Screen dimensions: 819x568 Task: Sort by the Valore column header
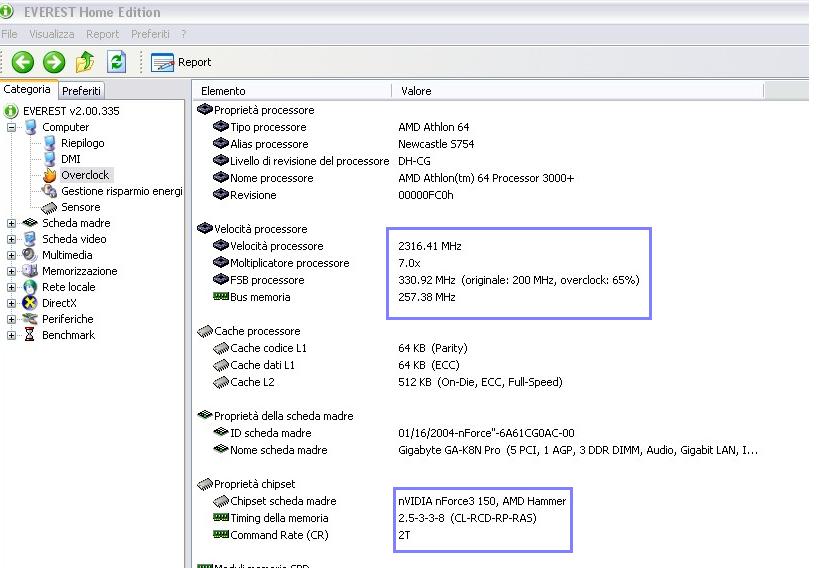click(x=577, y=91)
